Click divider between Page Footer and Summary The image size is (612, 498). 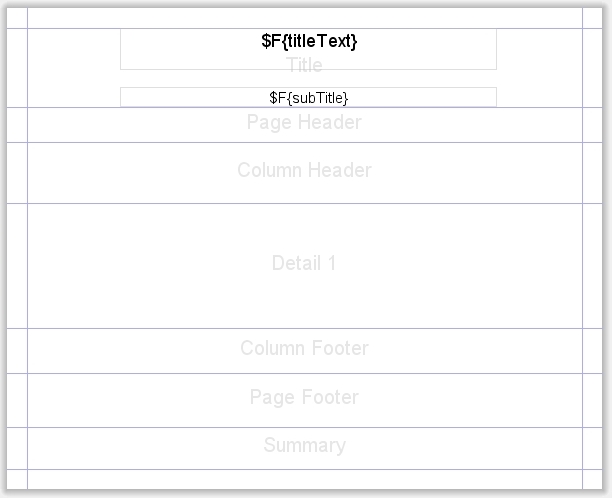pos(304,427)
